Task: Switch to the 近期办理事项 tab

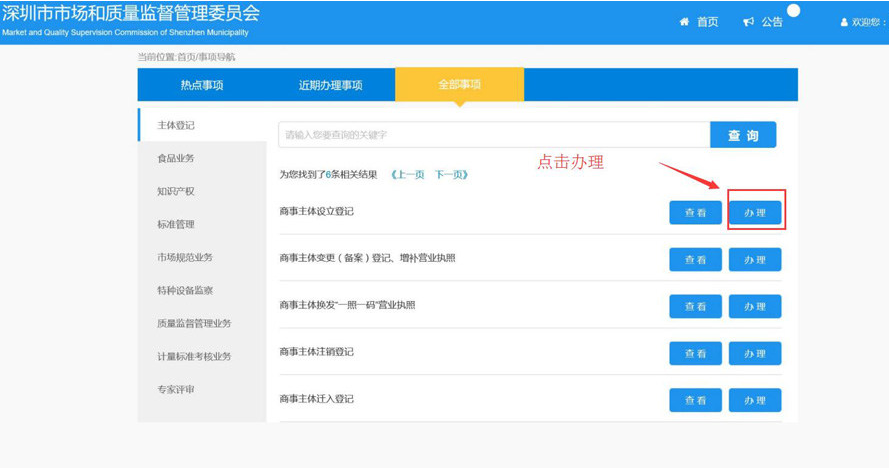Action: (331, 85)
